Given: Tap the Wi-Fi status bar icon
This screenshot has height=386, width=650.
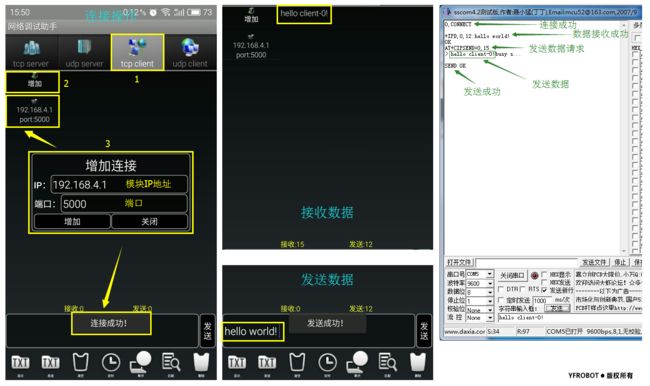Looking at the screenshot, I should [x=166, y=12].
